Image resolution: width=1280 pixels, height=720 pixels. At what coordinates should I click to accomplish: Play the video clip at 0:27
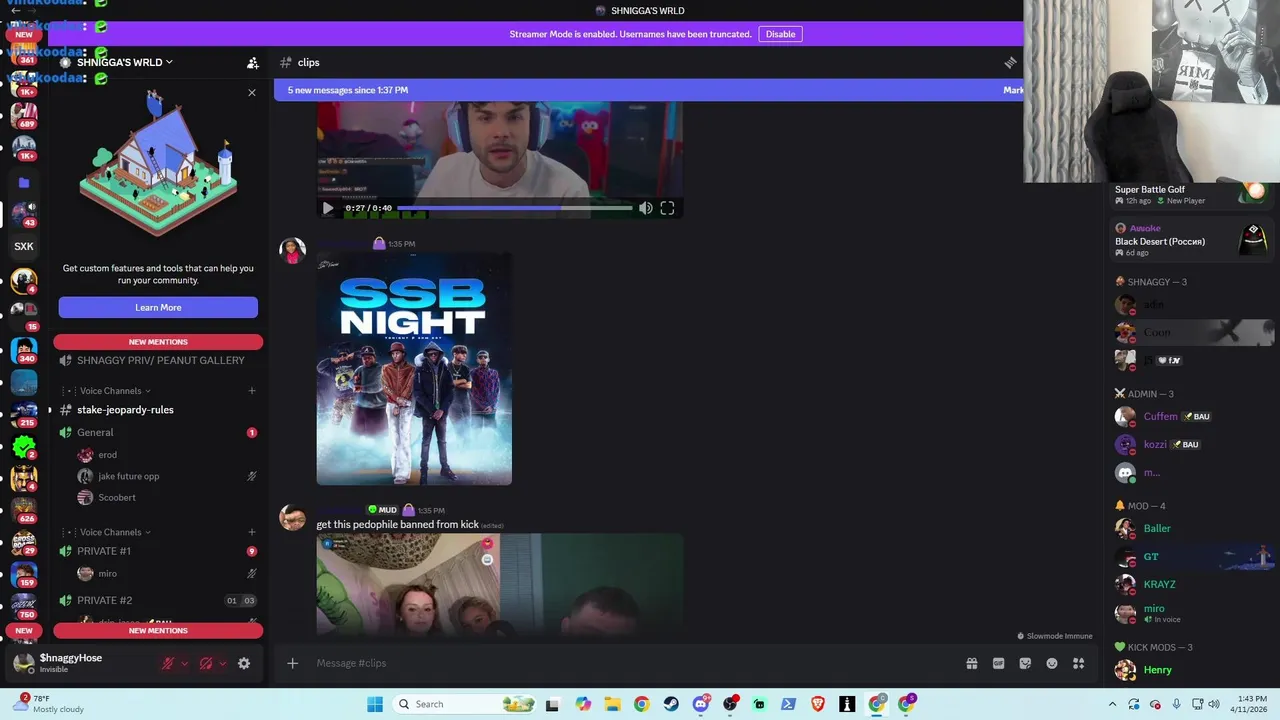[x=328, y=208]
